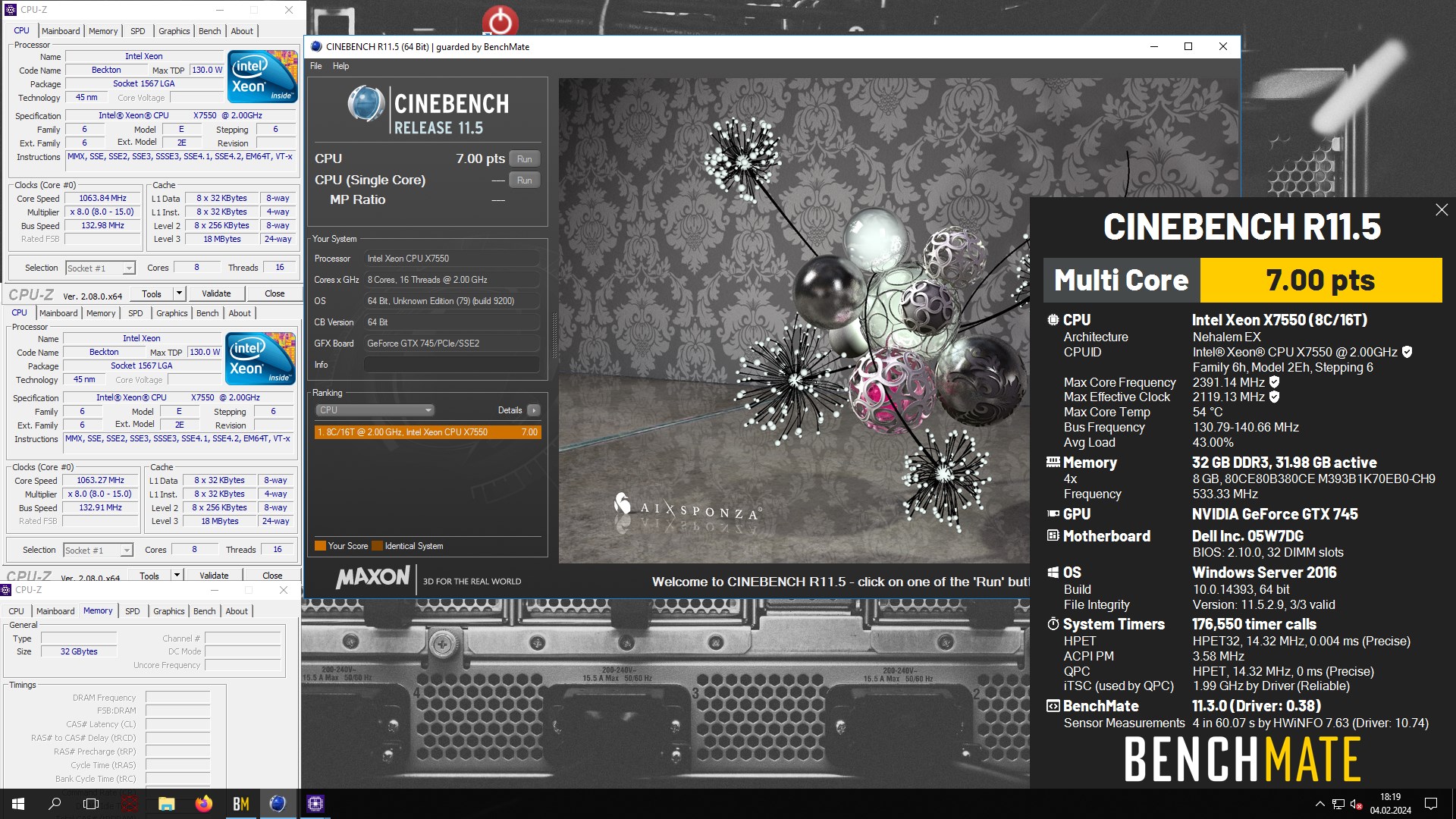The width and height of the screenshot is (1456, 819).
Task: Click '176,550 timer calls' text in BenchMate panel
Action: (1254, 624)
